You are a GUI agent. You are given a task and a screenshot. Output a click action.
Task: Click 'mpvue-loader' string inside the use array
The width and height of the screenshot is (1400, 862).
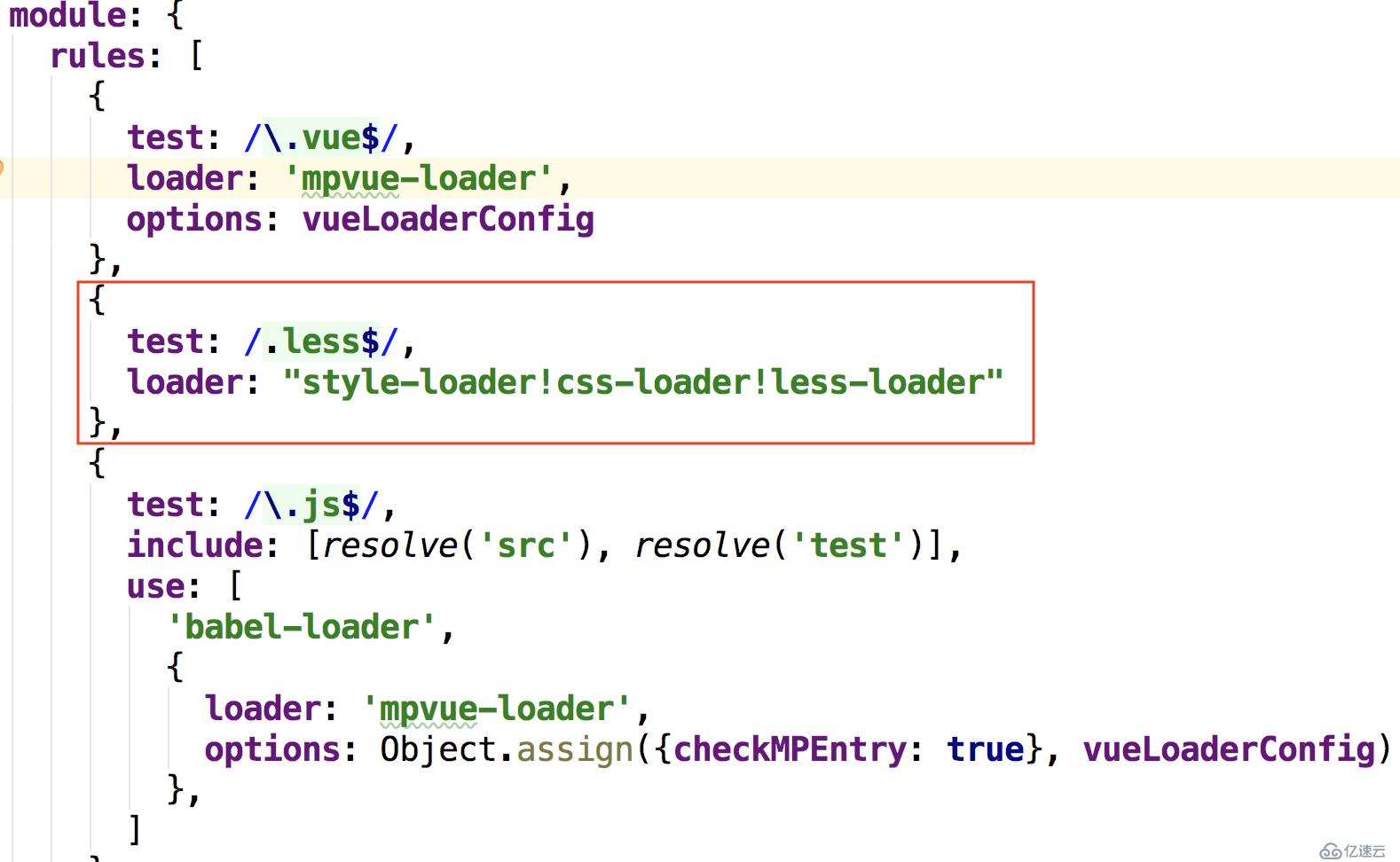click(496, 709)
